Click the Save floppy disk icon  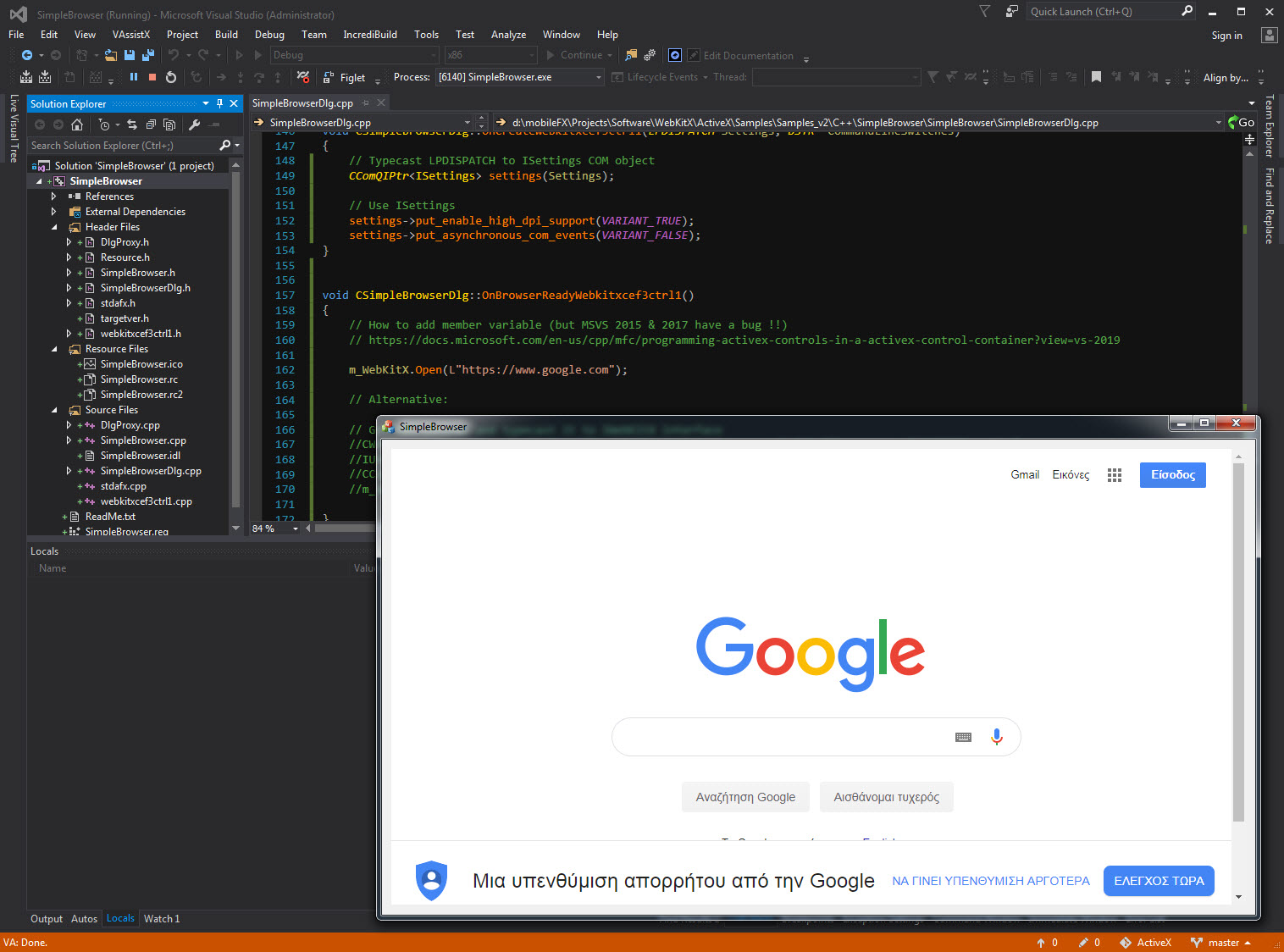[x=130, y=55]
